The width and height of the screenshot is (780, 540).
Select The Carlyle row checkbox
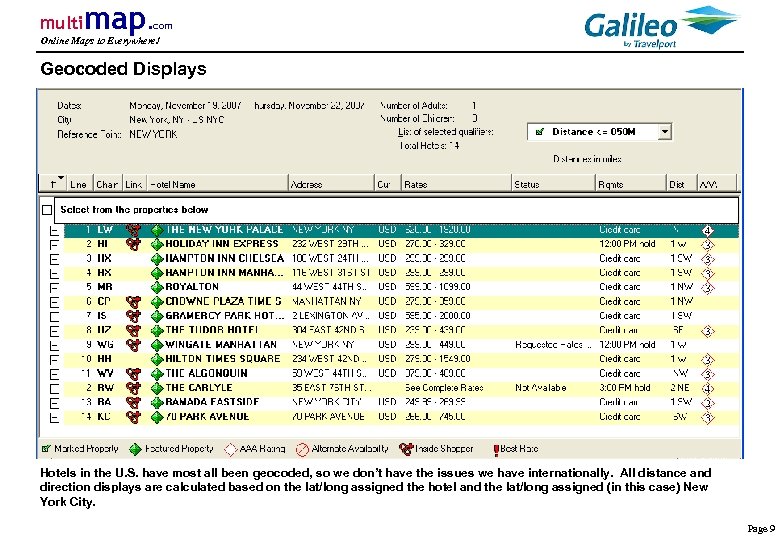click(54, 389)
